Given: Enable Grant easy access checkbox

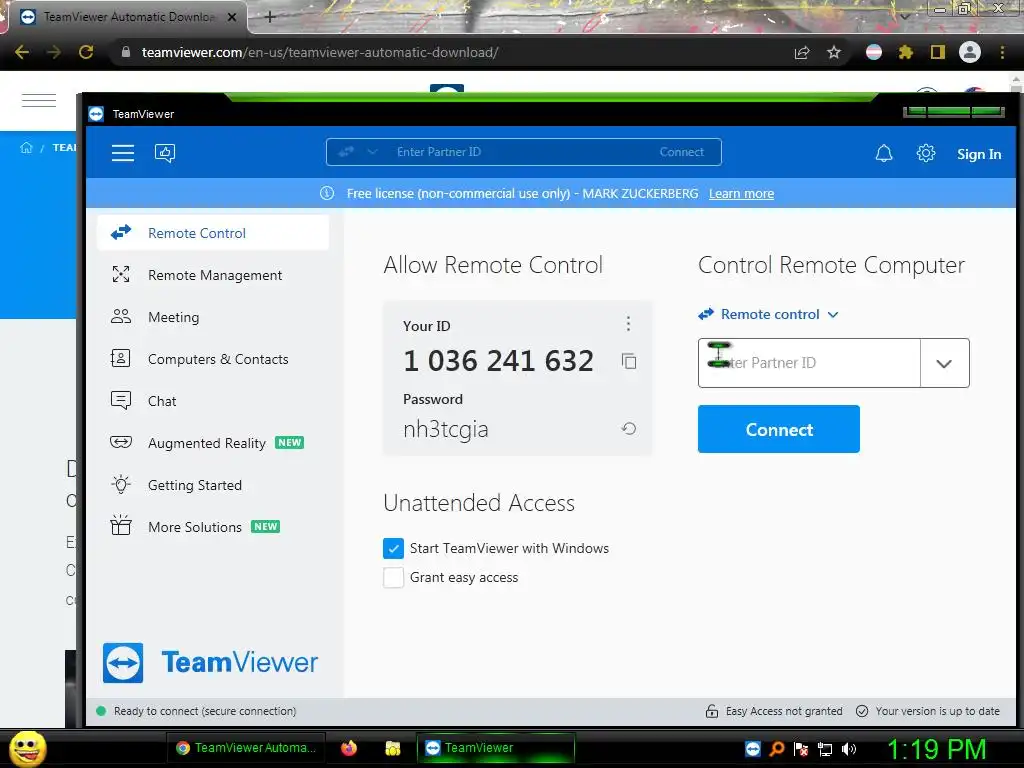Looking at the screenshot, I should [393, 577].
